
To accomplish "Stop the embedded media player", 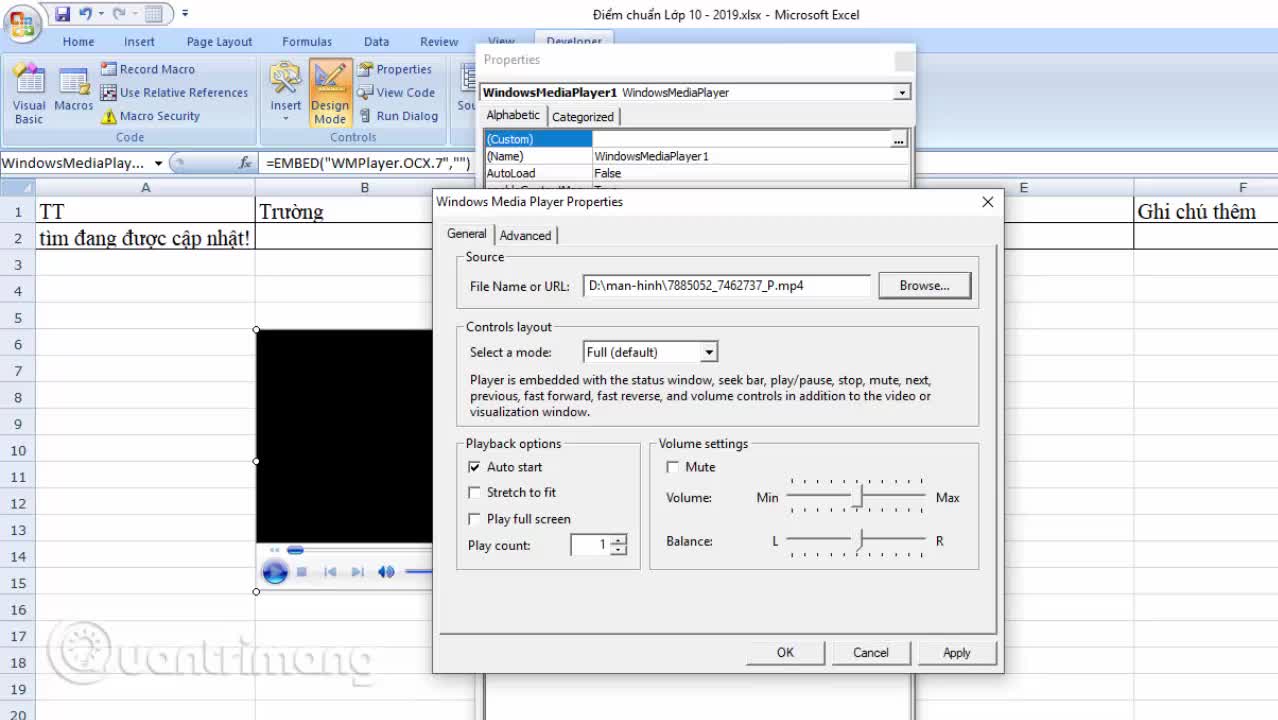I will (x=302, y=572).
